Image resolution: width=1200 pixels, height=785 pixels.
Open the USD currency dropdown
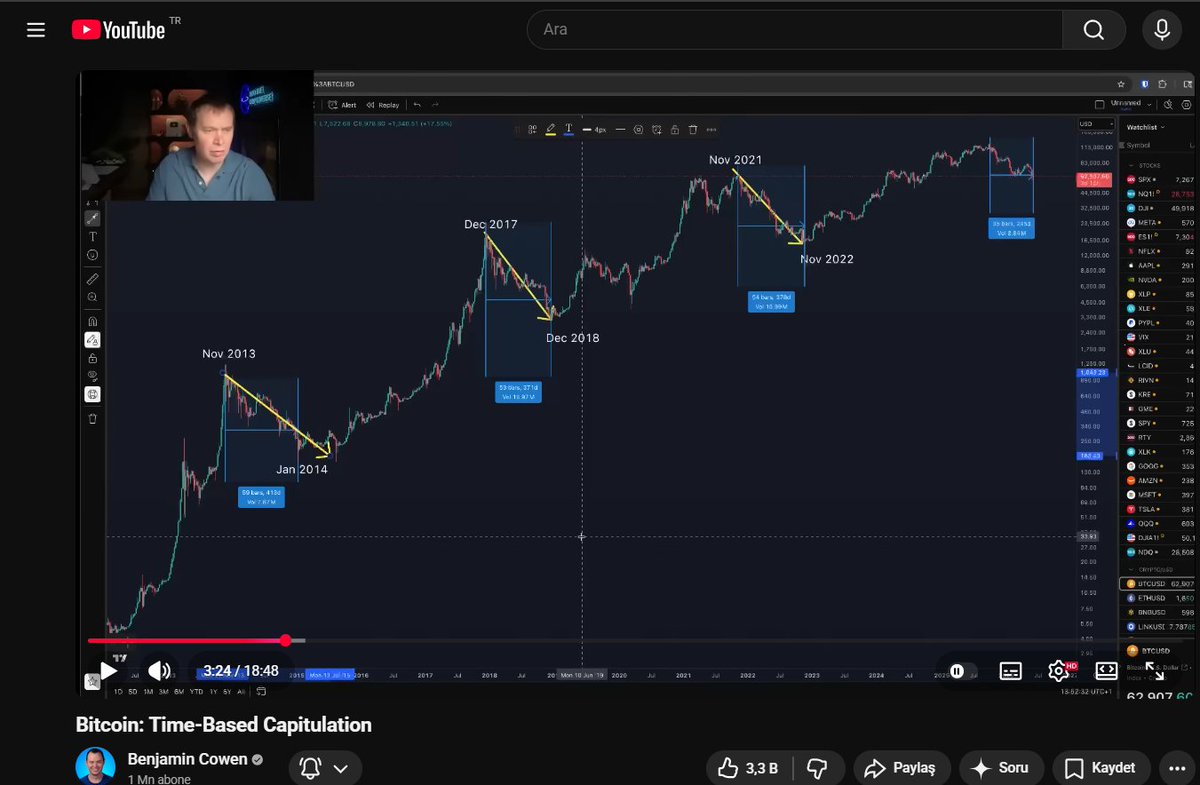click(1096, 125)
